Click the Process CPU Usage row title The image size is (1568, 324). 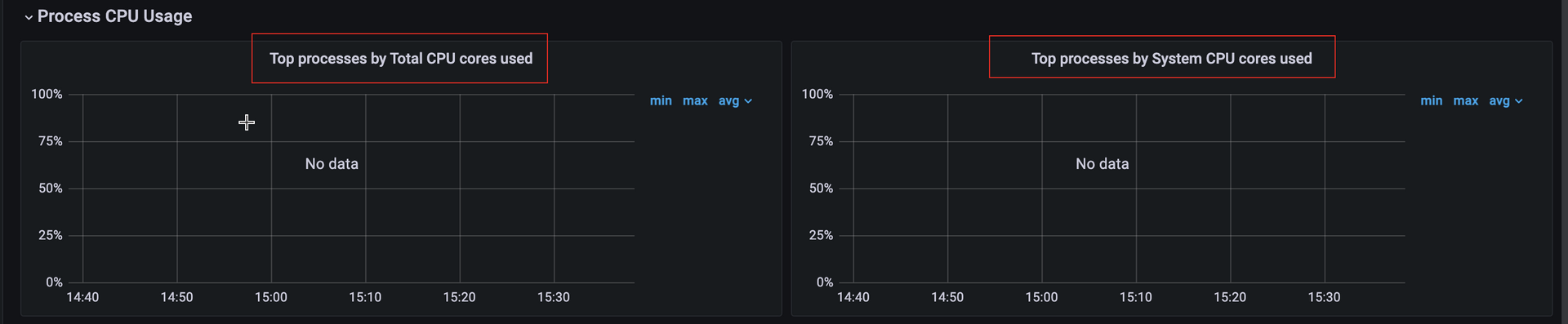pos(114,16)
